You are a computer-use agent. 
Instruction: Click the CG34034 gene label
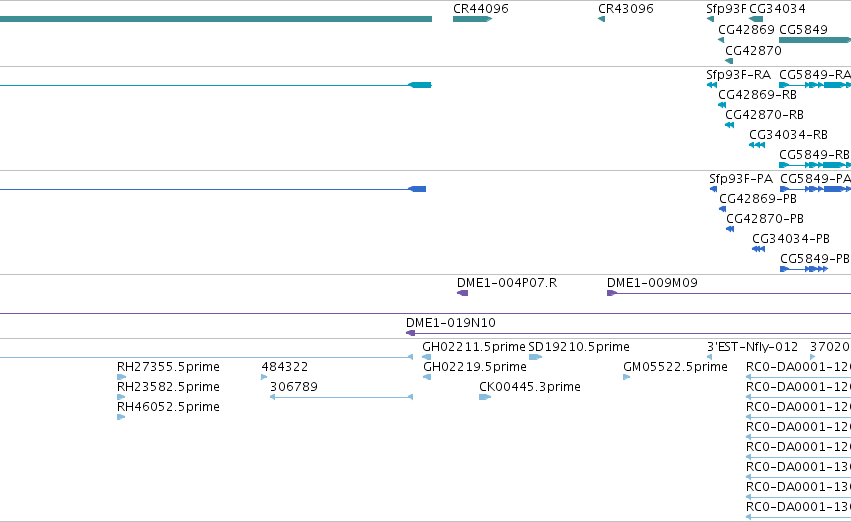click(777, 9)
